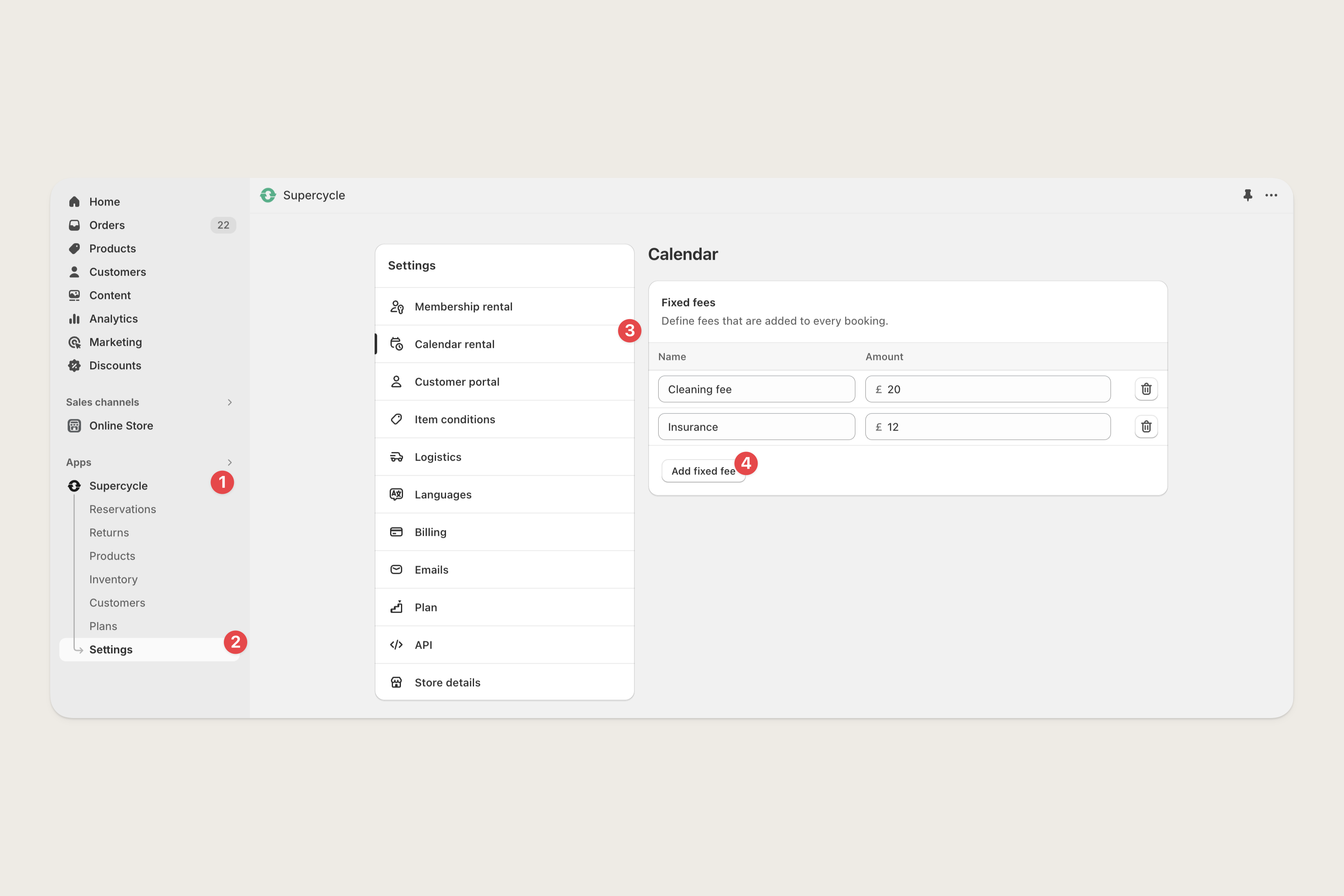Click the Logistics delivery truck icon
Screen dimensions: 1344x896
[396, 457]
